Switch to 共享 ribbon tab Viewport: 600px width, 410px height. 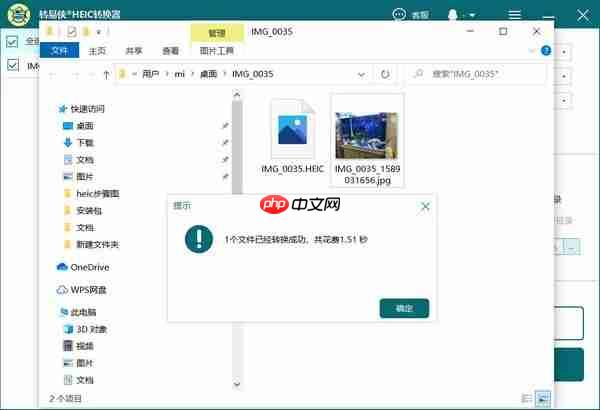click(134, 51)
